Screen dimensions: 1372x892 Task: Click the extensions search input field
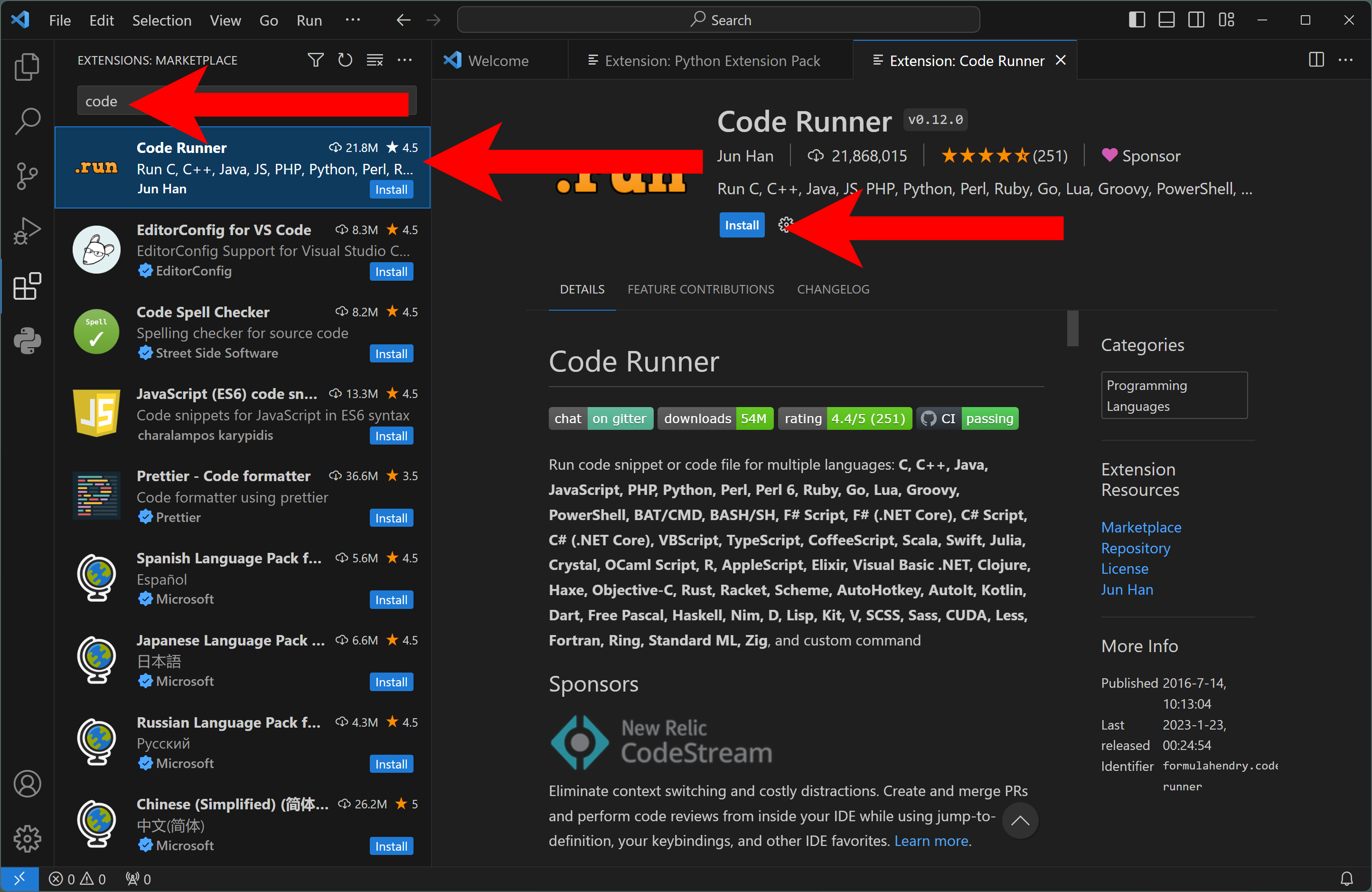pyautogui.click(x=247, y=101)
